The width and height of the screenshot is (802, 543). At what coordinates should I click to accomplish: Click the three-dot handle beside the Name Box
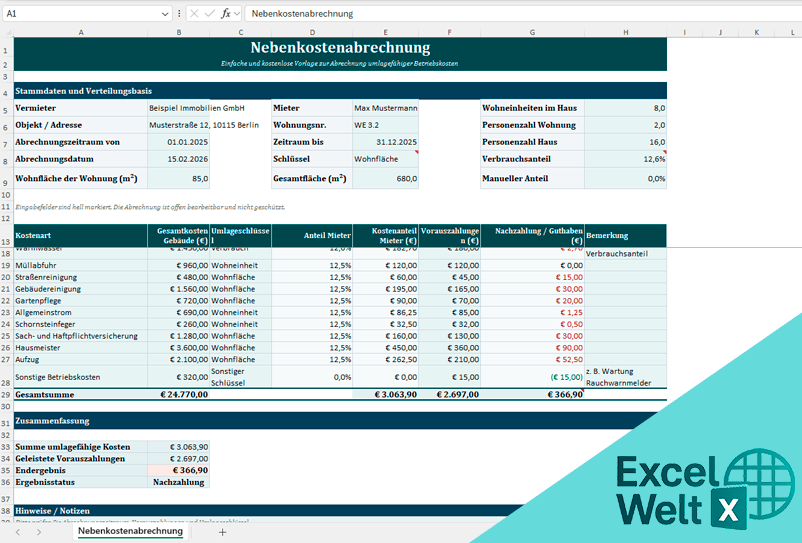coord(179,14)
